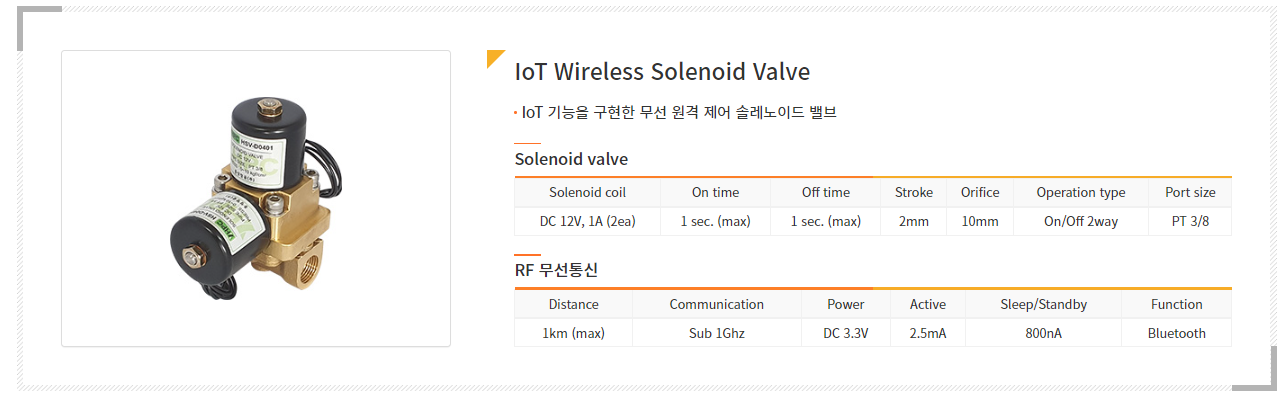Click the Operation type column header
Viewport: 1286px width, 403px height.
click(x=1080, y=192)
